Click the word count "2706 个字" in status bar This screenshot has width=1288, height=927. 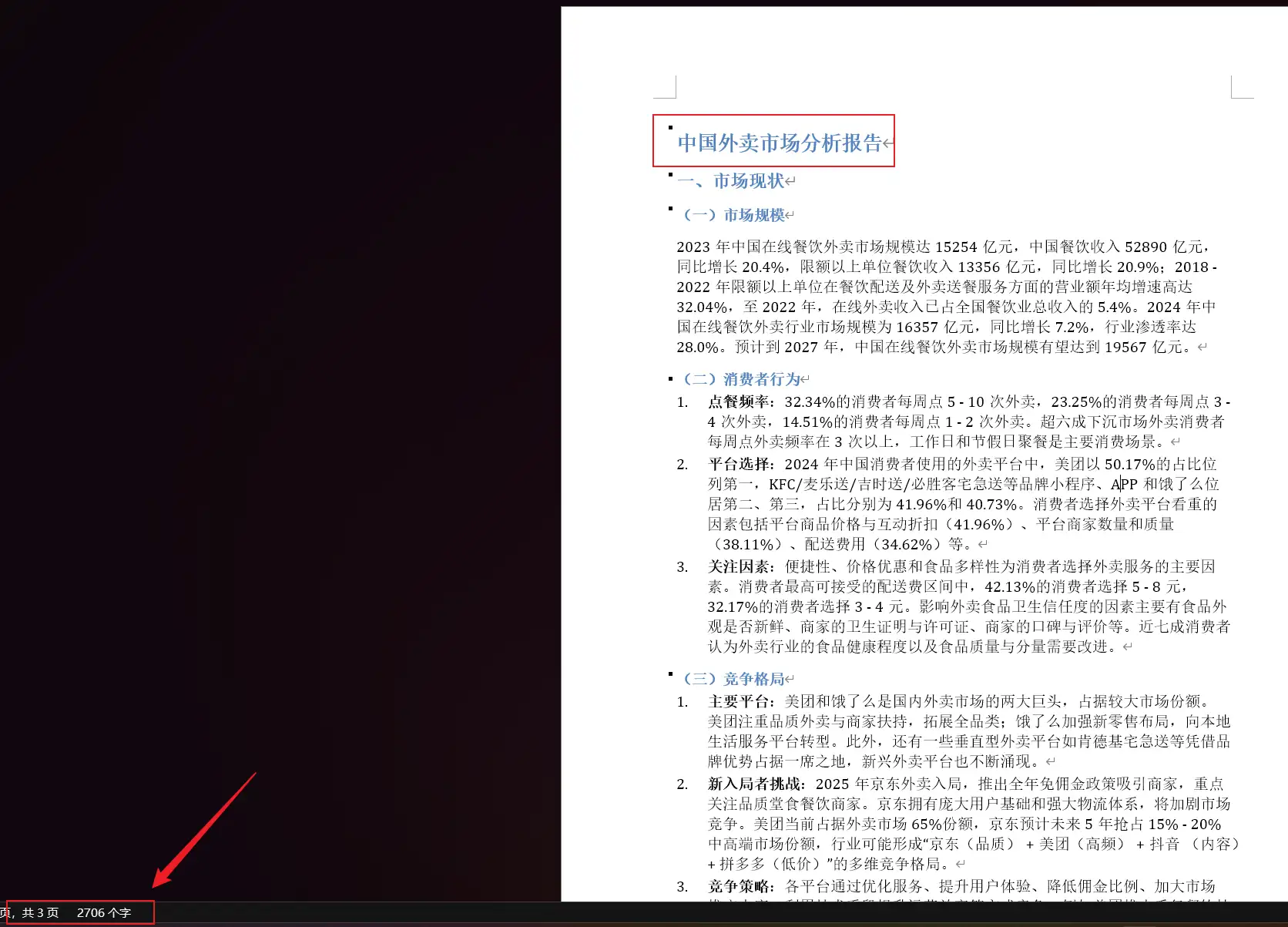tap(104, 912)
